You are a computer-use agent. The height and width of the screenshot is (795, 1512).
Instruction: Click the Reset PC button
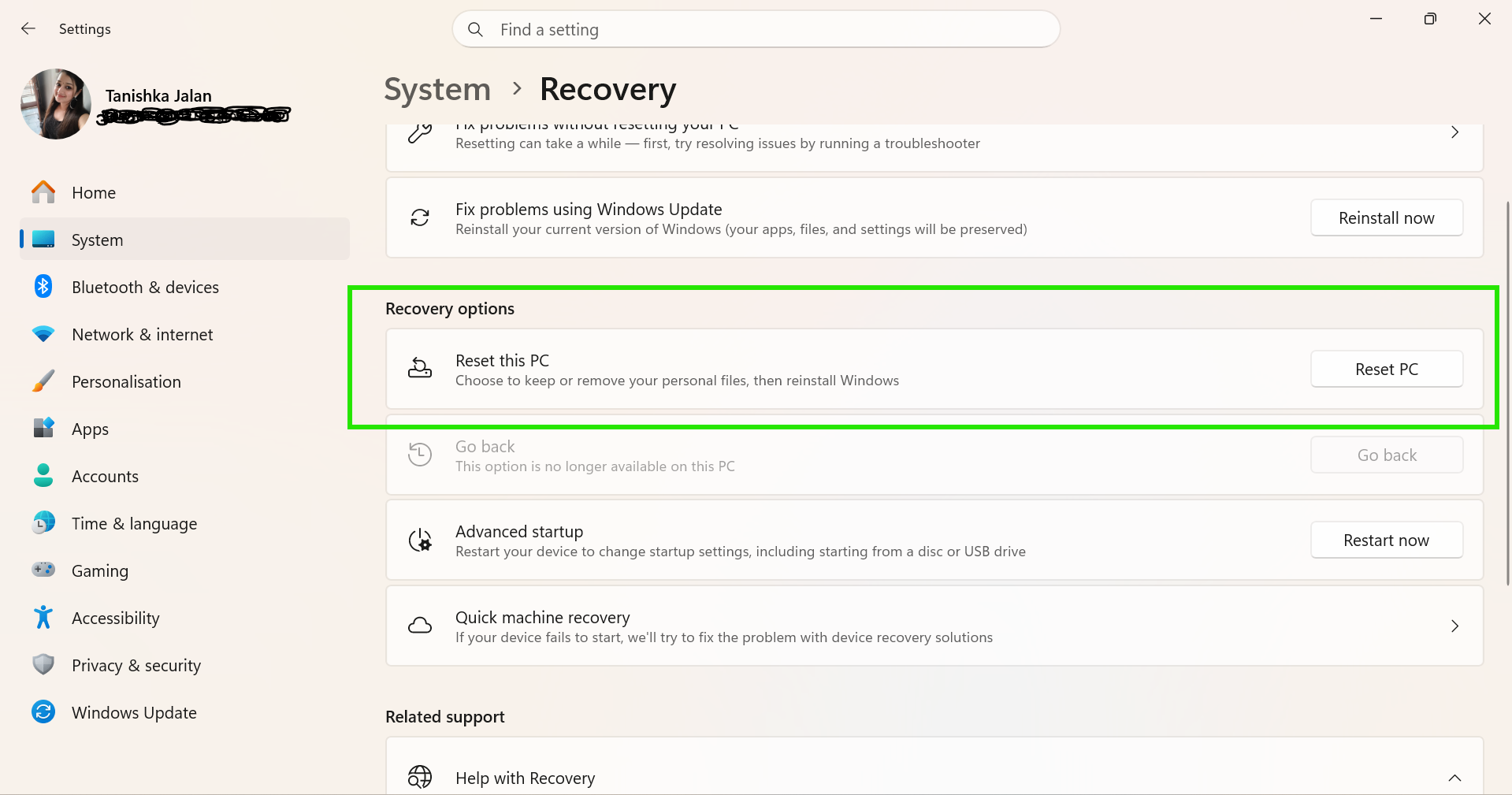pyautogui.click(x=1387, y=370)
